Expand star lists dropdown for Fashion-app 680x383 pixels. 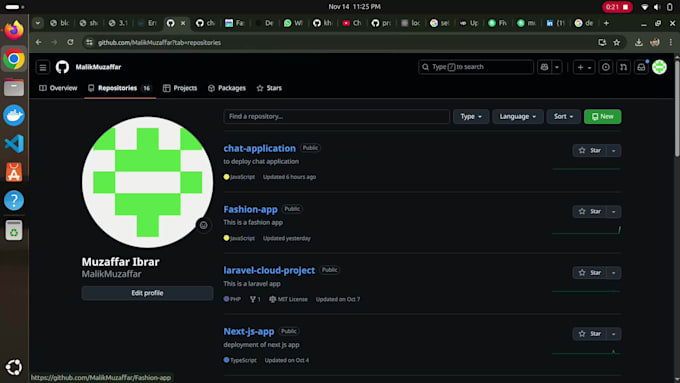click(614, 212)
